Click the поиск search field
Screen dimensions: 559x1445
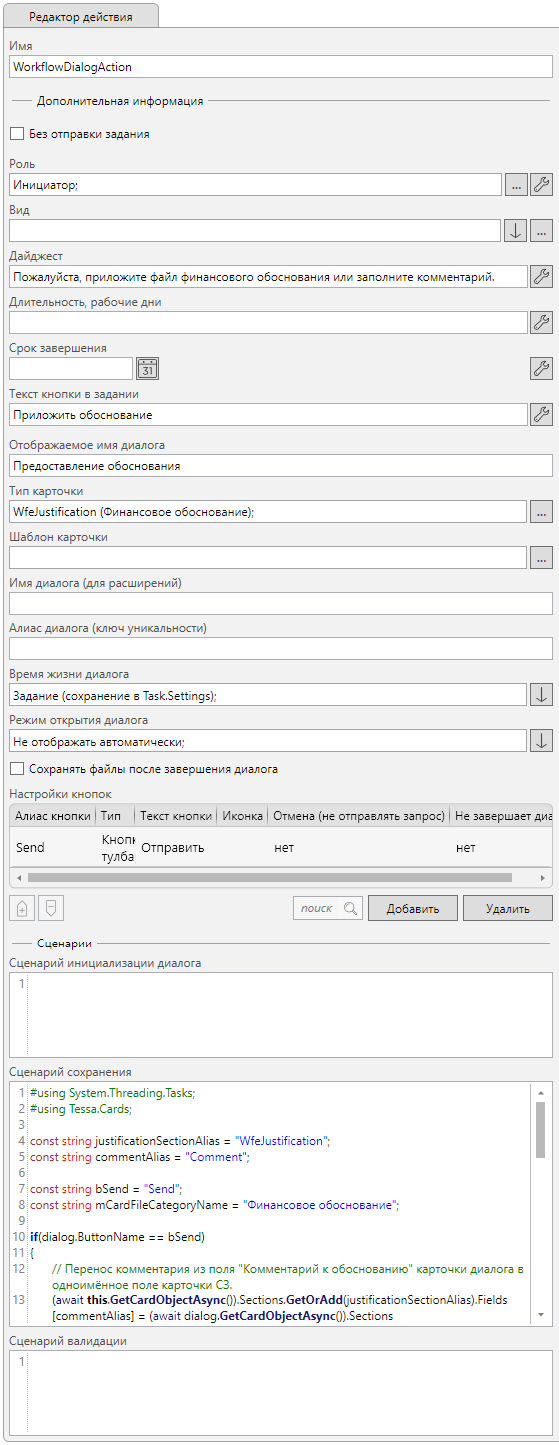[x=327, y=908]
